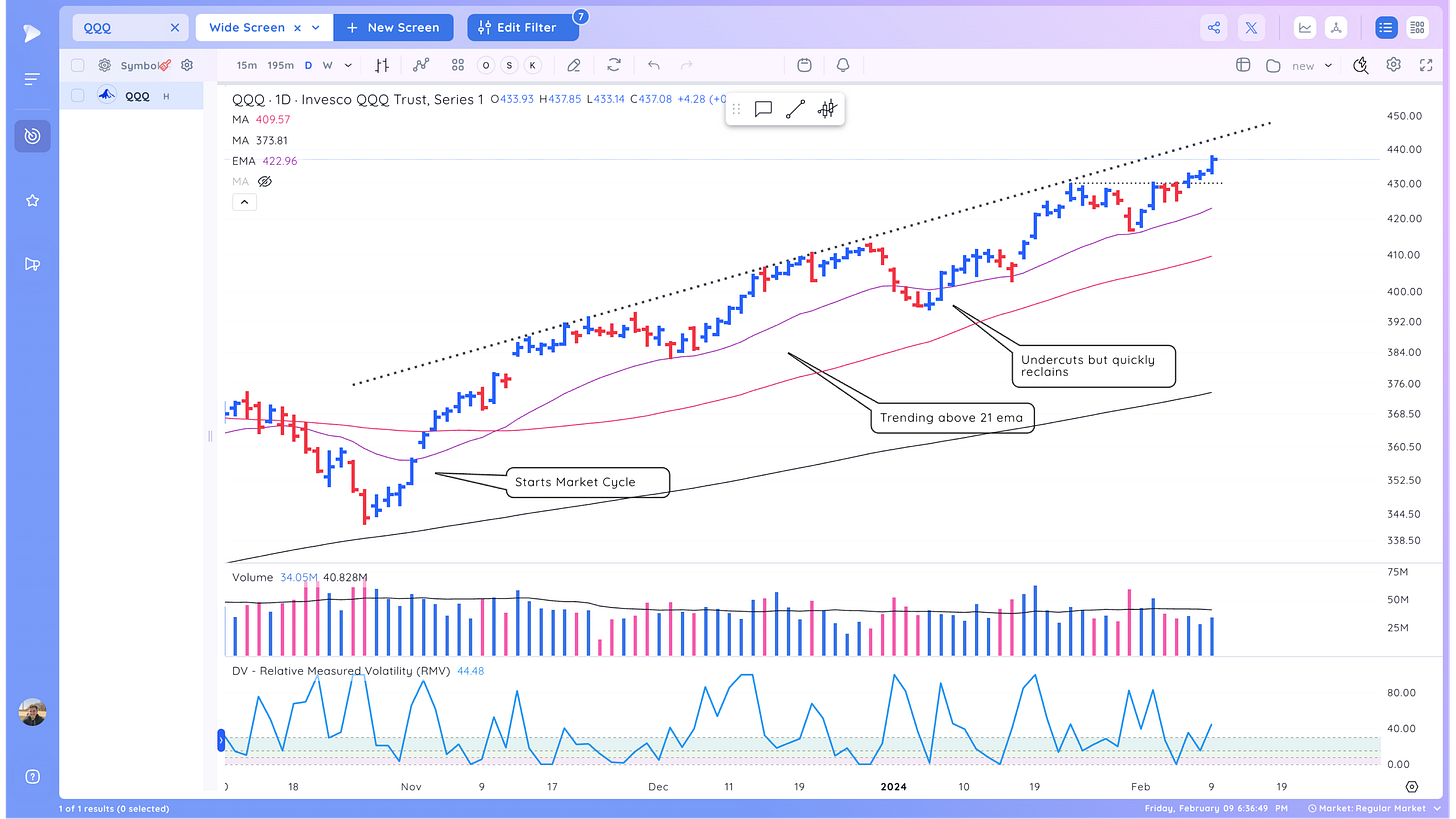This screenshot has height=819, width=1456.
Task: Toggle fullscreen chart mode
Action: pos(1426,65)
